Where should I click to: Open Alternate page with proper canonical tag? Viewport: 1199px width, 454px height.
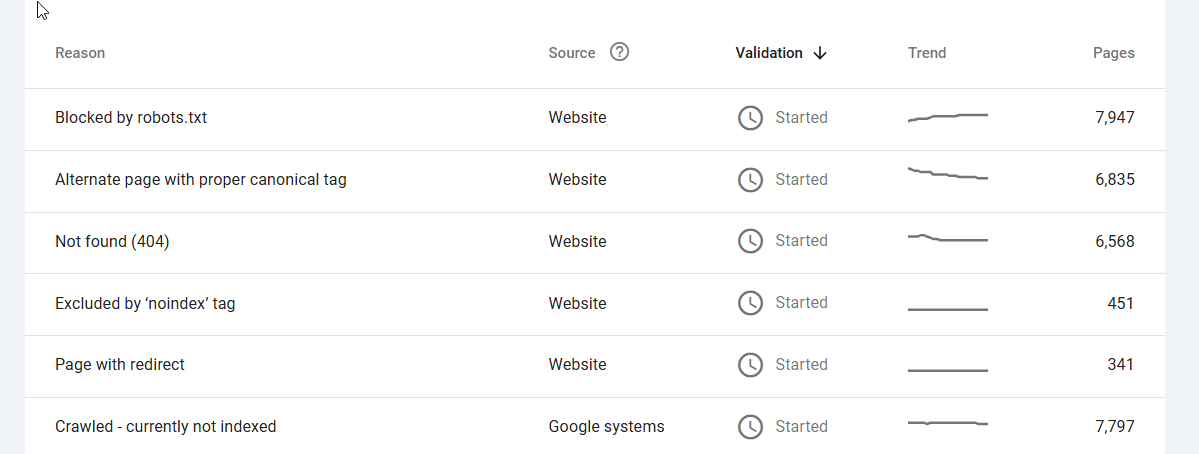point(200,180)
